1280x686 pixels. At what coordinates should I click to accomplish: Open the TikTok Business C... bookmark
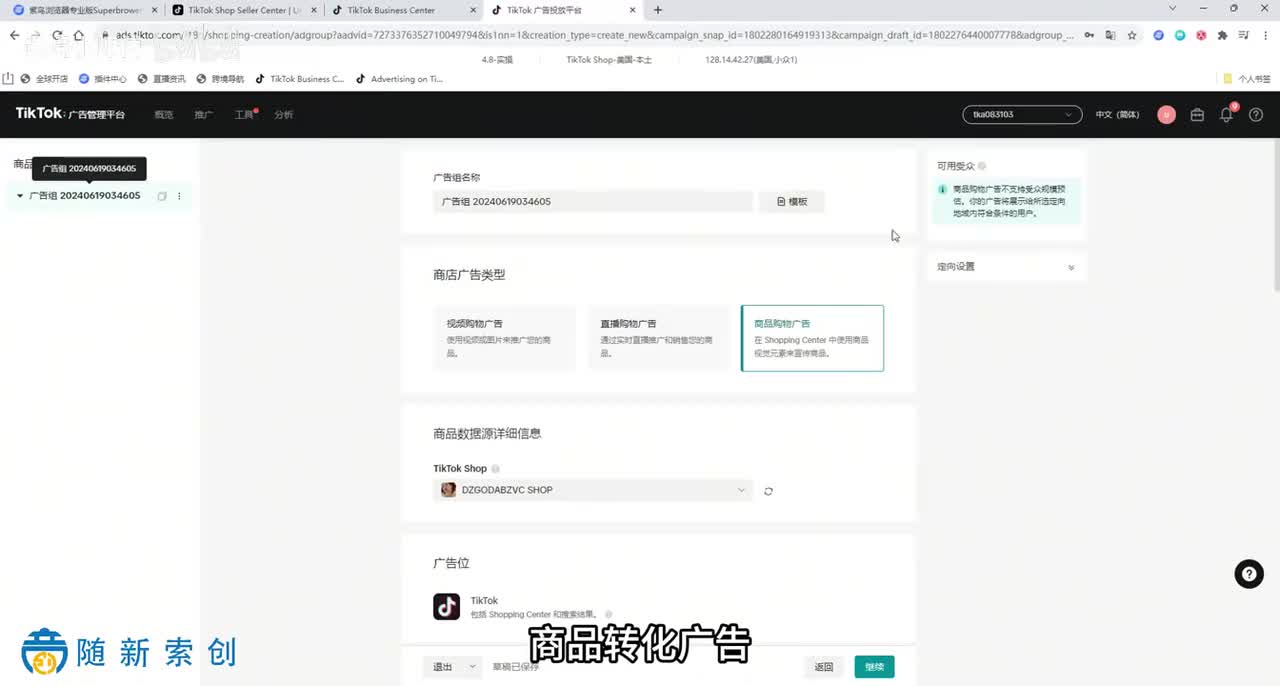point(300,79)
